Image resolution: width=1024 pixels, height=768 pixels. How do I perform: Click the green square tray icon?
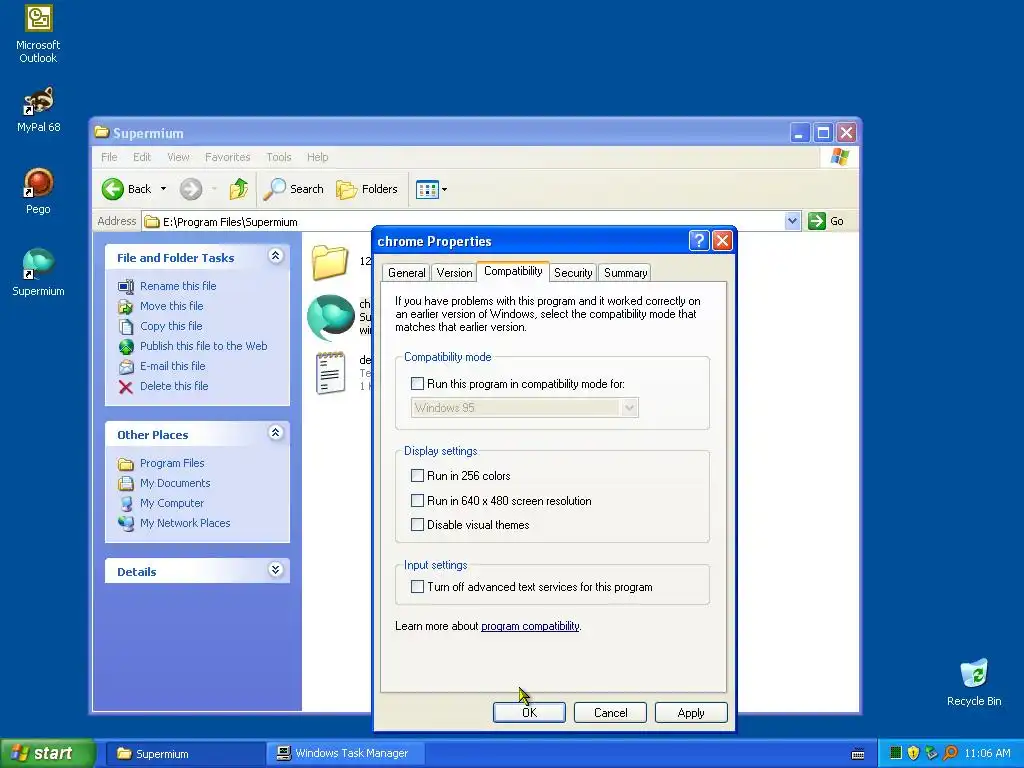click(x=896, y=753)
